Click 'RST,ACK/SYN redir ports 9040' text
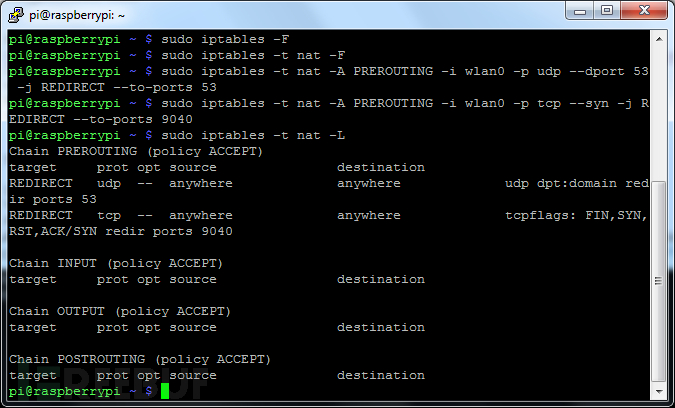 pyautogui.click(x=120, y=231)
